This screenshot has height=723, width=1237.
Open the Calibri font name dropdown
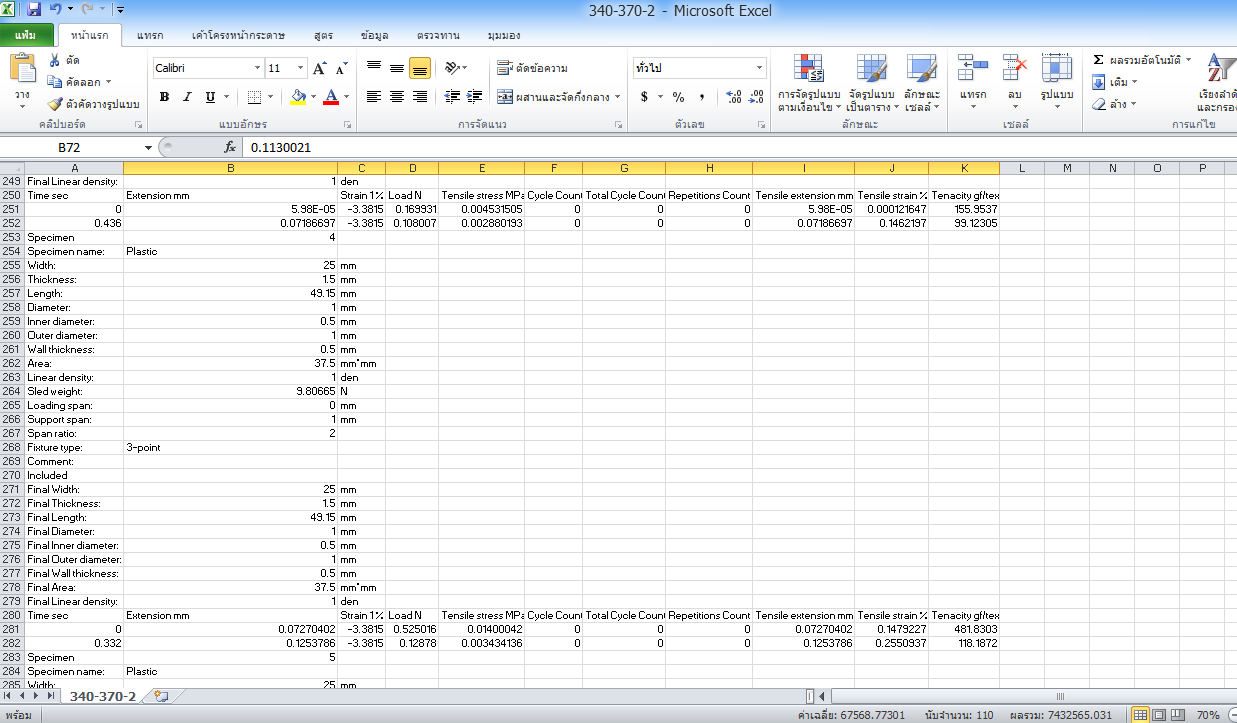coord(256,68)
